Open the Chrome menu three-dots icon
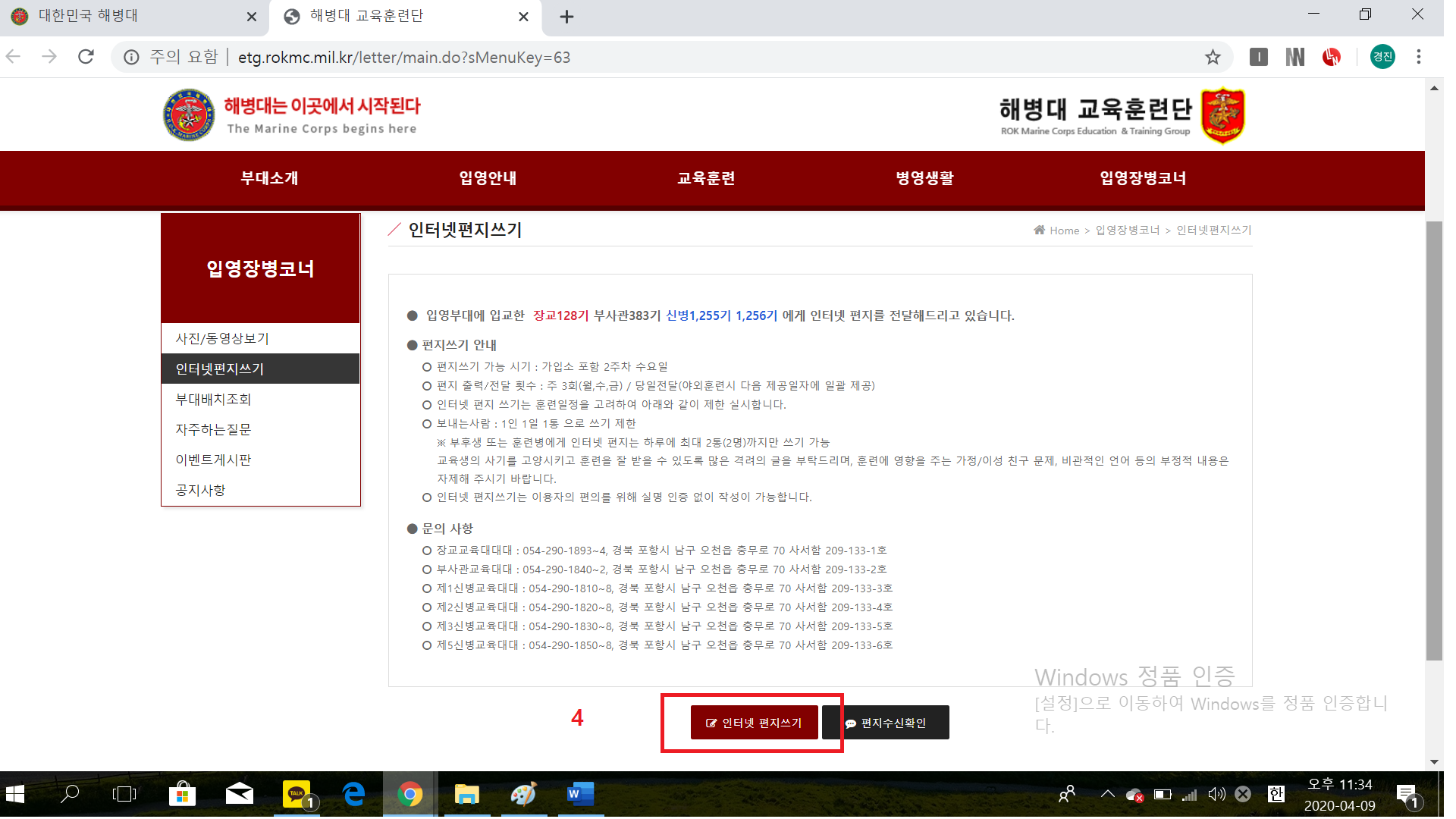Image resolution: width=1456 pixels, height=819 pixels. pyautogui.click(x=1418, y=57)
